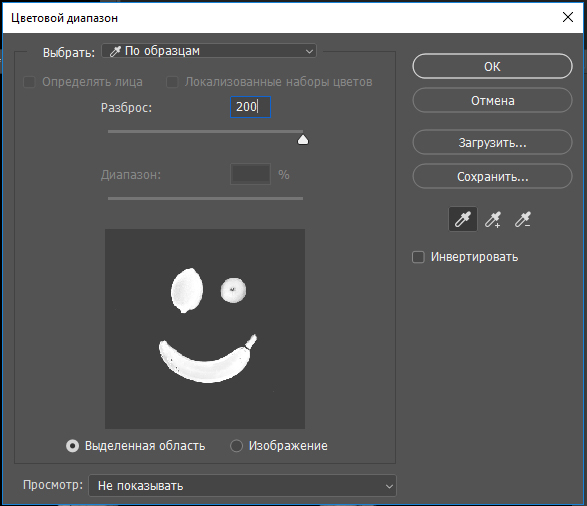
Task: Toggle the disabled Определять лица checkbox
Action: click(x=29, y=82)
